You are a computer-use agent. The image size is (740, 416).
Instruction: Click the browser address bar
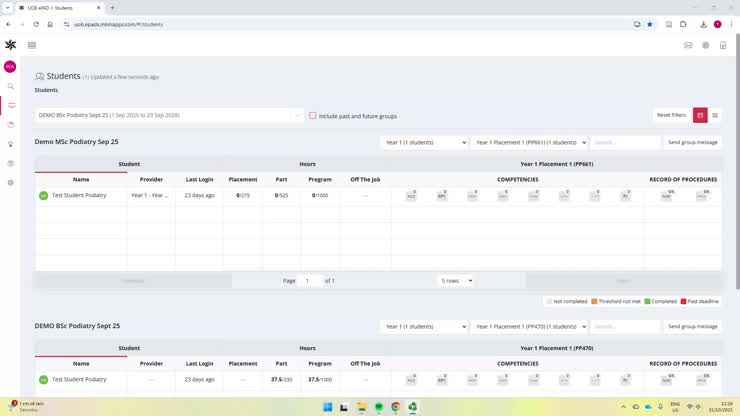click(349, 24)
